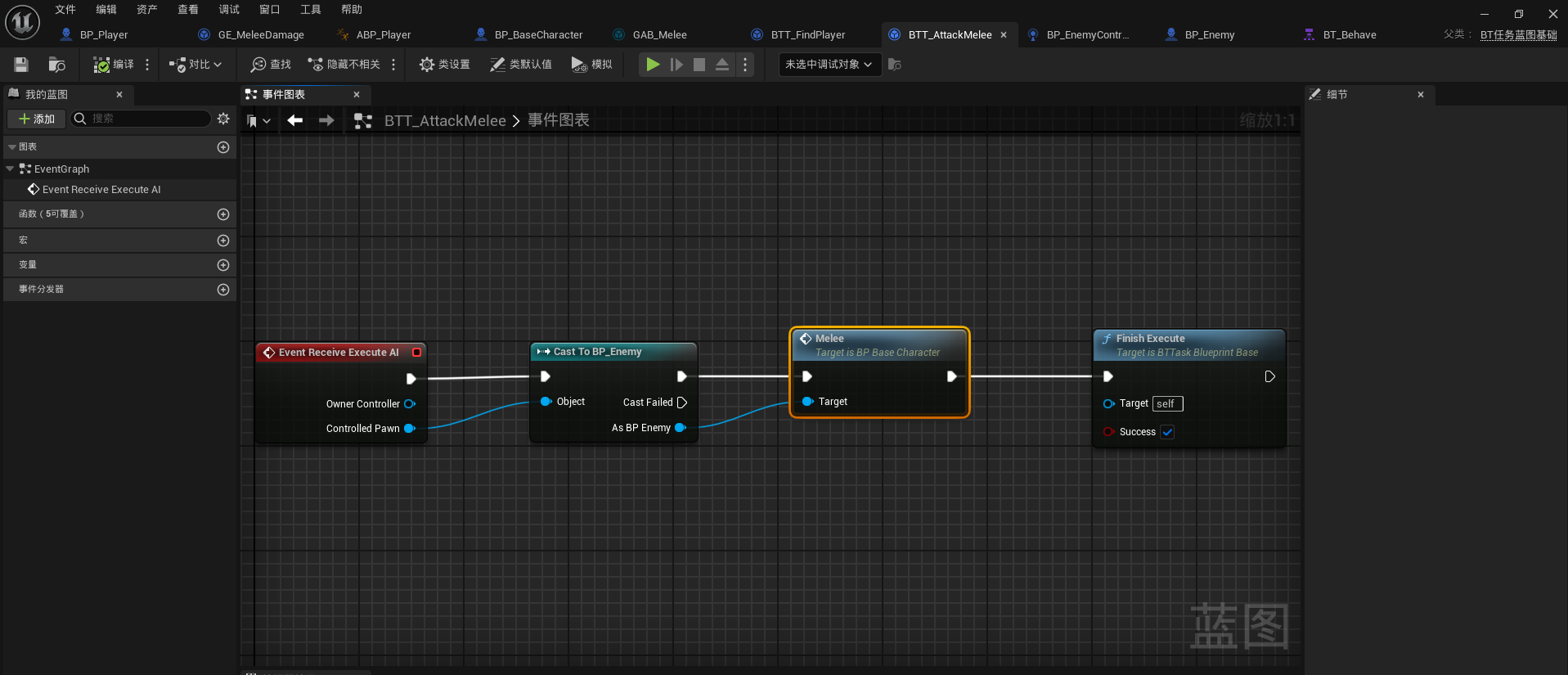This screenshot has height=675, width=1568.
Task: Click BTT_AttackMelee breadcrumb
Action: 445,121
